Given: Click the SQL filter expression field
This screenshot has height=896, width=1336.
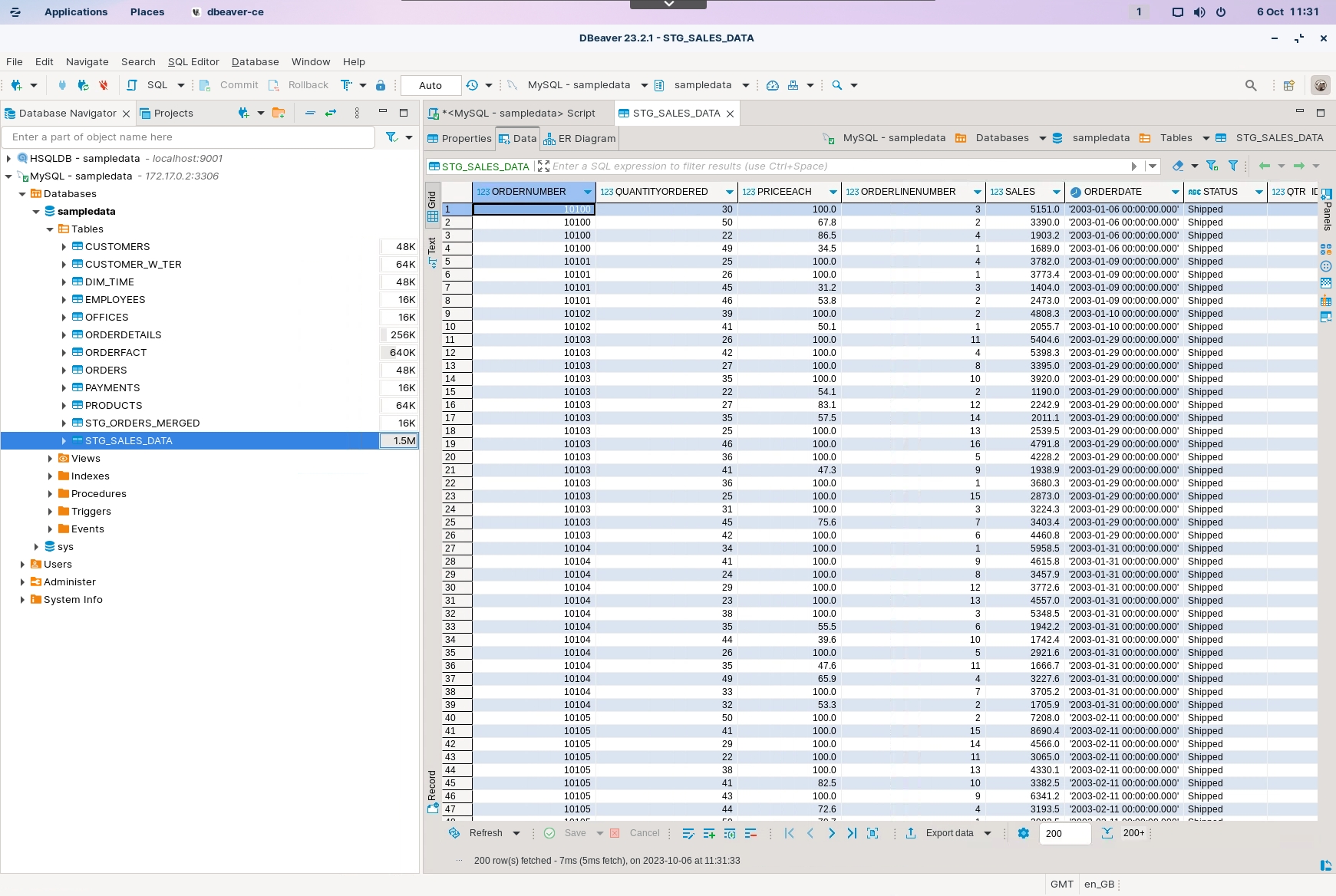Looking at the screenshot, I should [x=836, y=166].
